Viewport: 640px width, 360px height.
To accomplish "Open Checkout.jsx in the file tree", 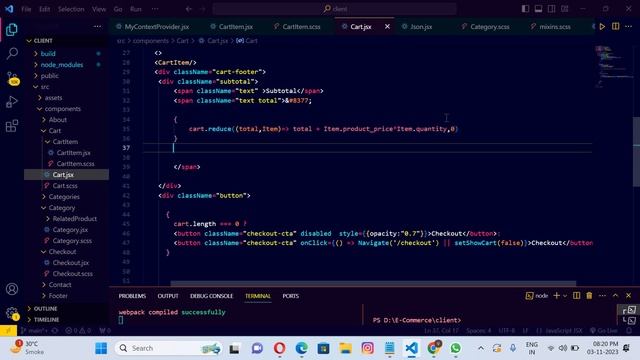I will (71, 263).
